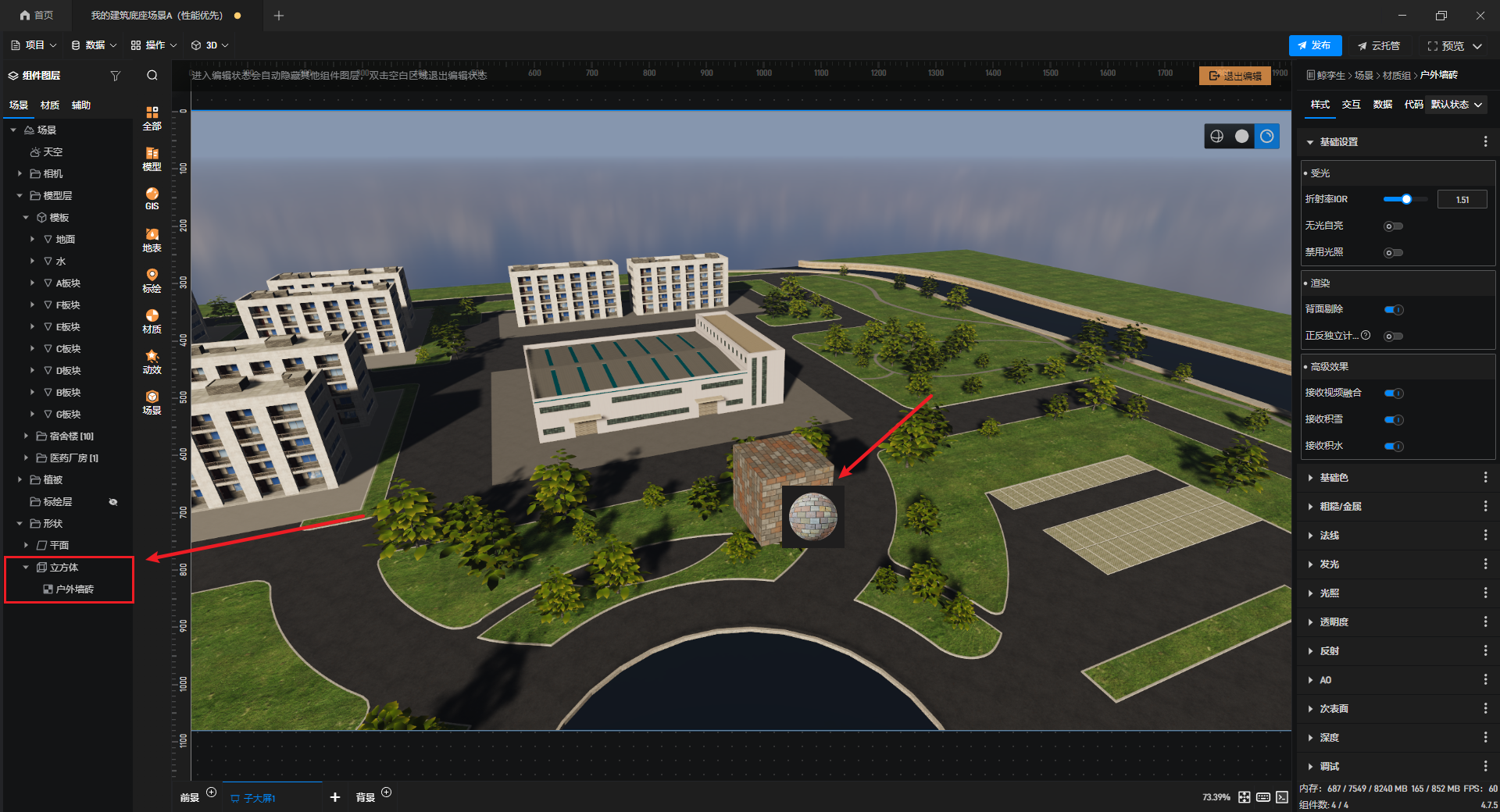
Task: Select the solid white sphere view mode
Action: click(x=1241, y=137)
